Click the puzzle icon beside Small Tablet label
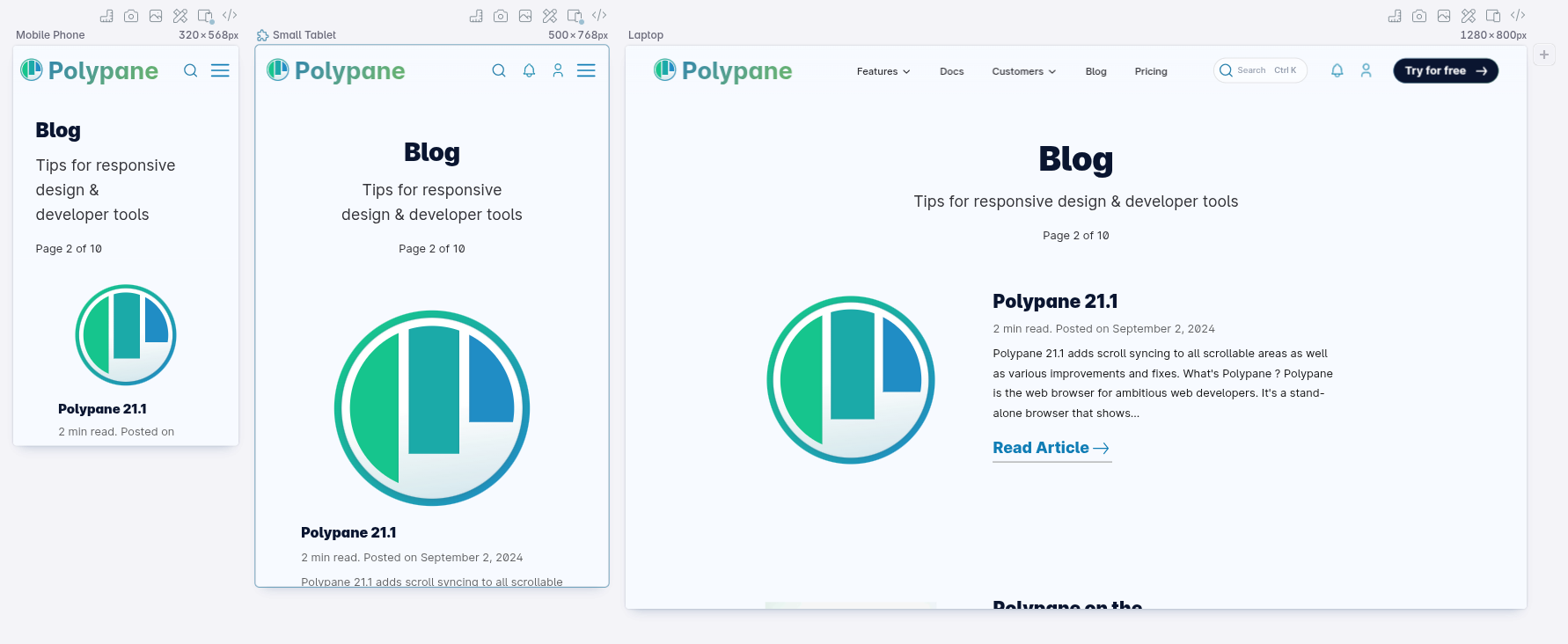Viewport: 1568px width, 644px height. 262,35
